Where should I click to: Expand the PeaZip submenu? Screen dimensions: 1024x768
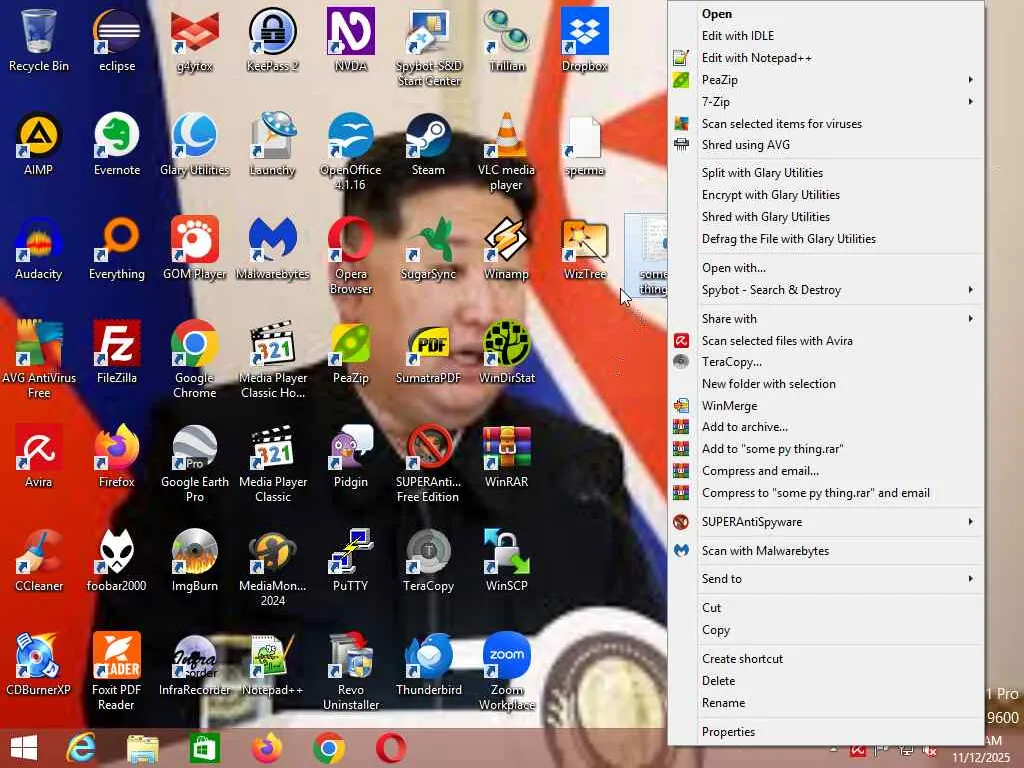pyautogui.click(x=825, y=80)
